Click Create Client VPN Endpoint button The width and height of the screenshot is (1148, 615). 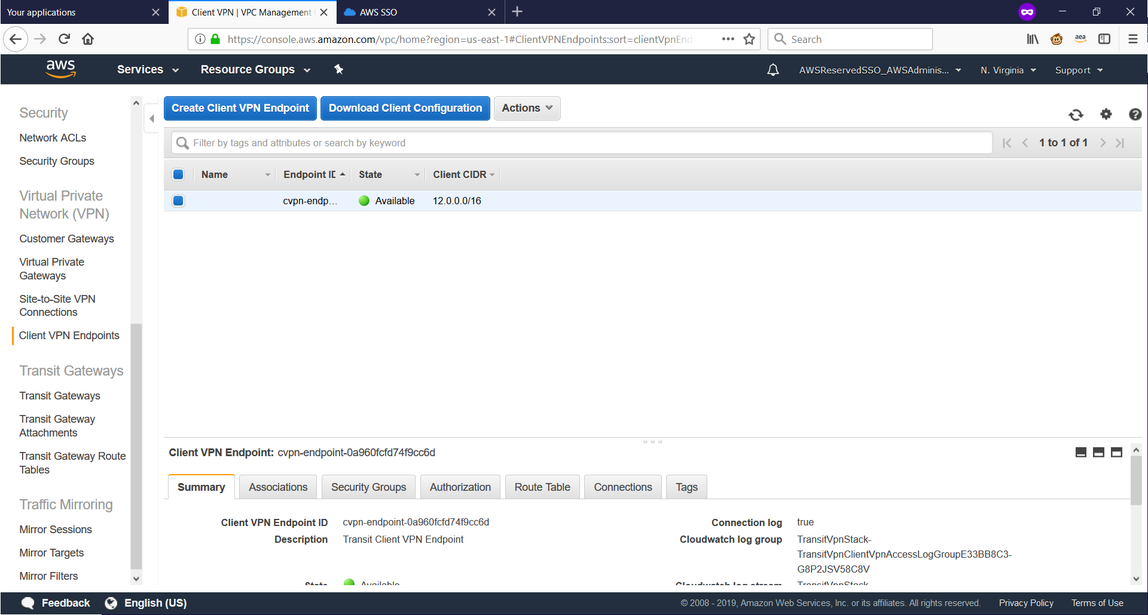coord(240,108)
